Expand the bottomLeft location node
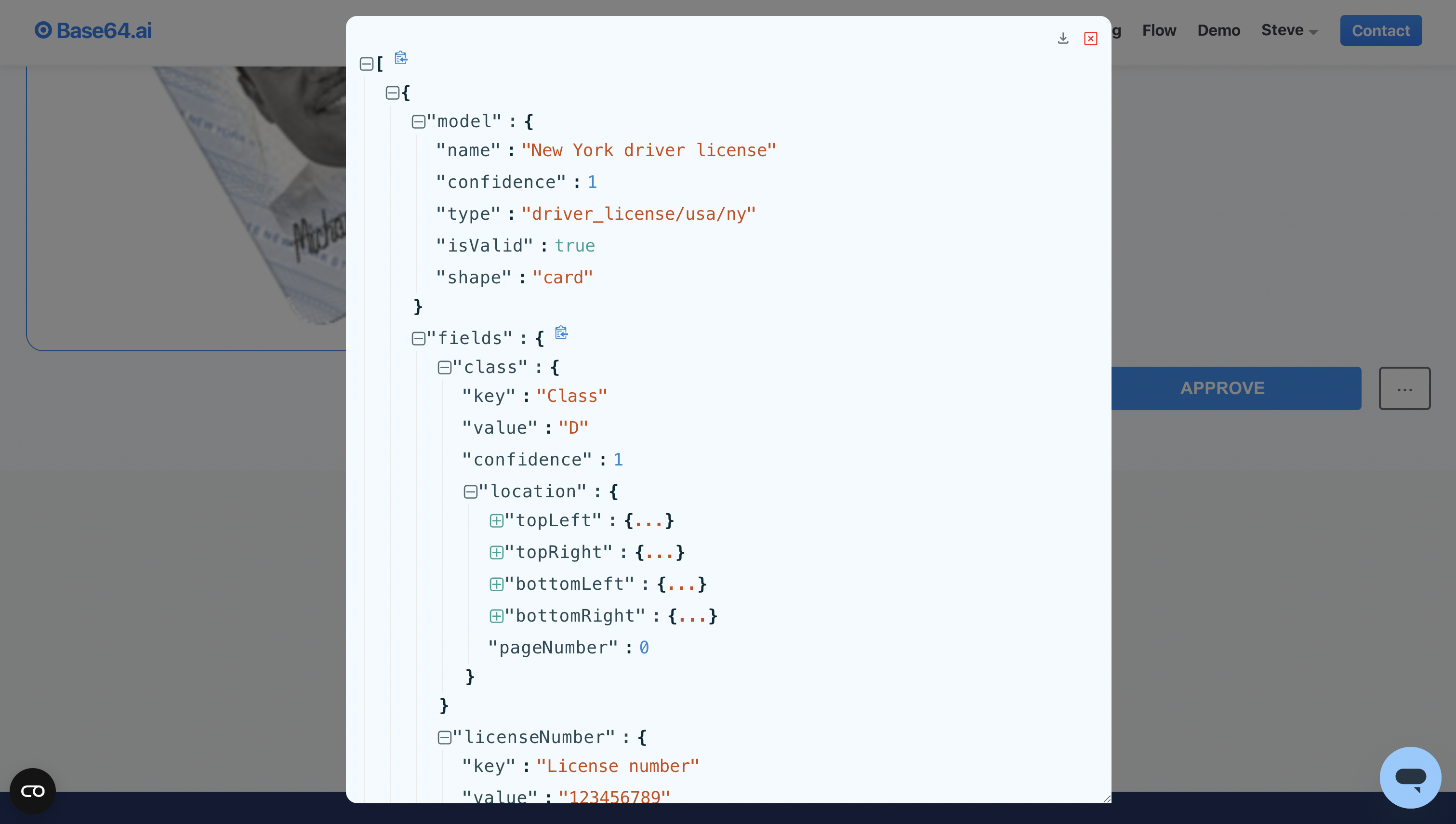Image resolution: width=1456 pixels, height=824 pixels. [497, 584]
